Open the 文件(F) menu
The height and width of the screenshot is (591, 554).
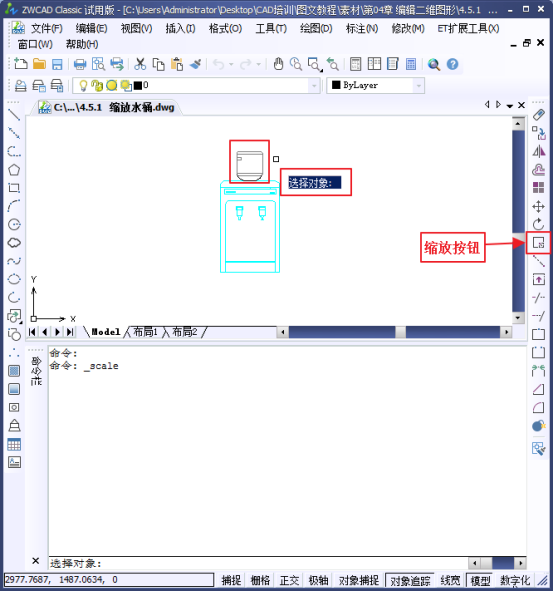tap(47, 28)
